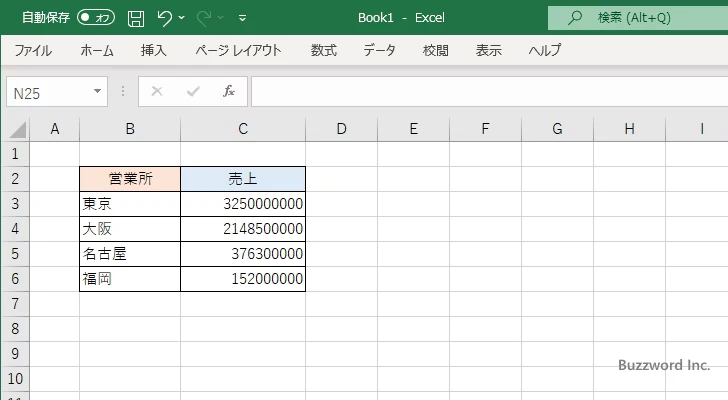Click the formula bar resize dots handle
This screenshot has height=400, width=728.
[123, 91]
